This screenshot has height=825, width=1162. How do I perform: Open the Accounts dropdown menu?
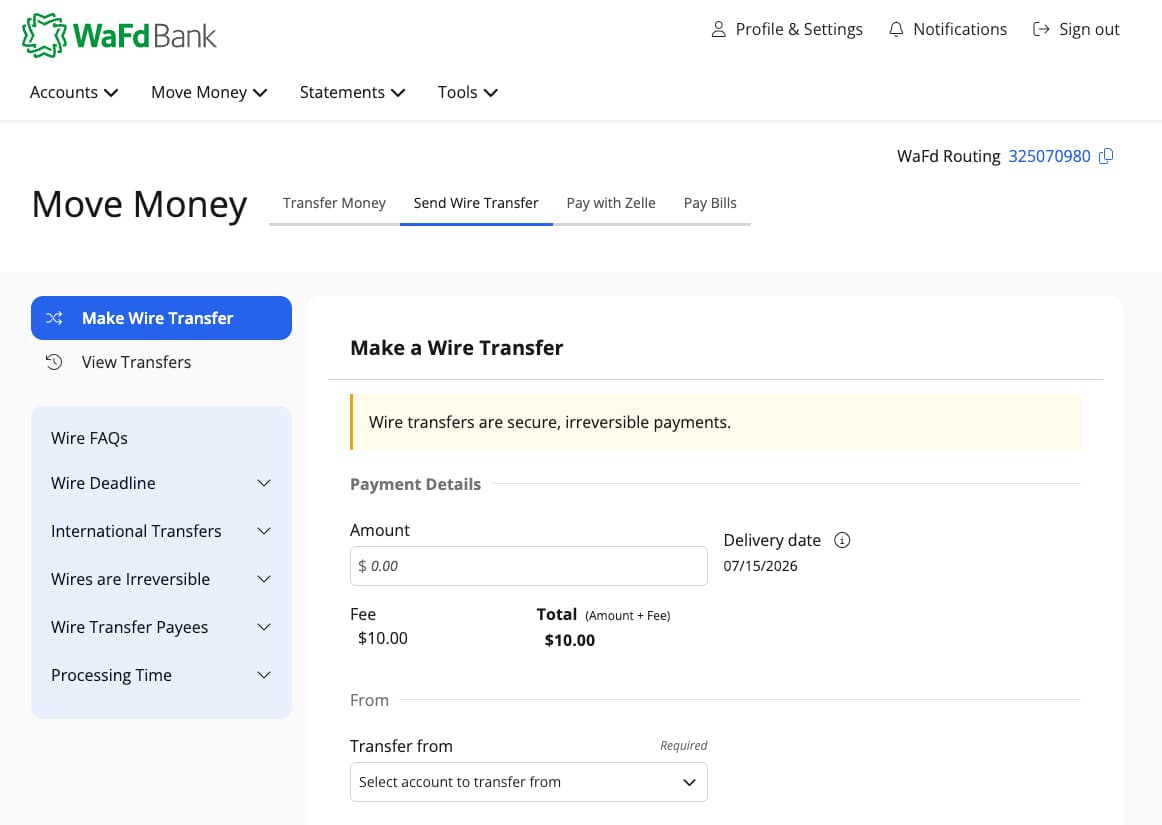point(74,93)
